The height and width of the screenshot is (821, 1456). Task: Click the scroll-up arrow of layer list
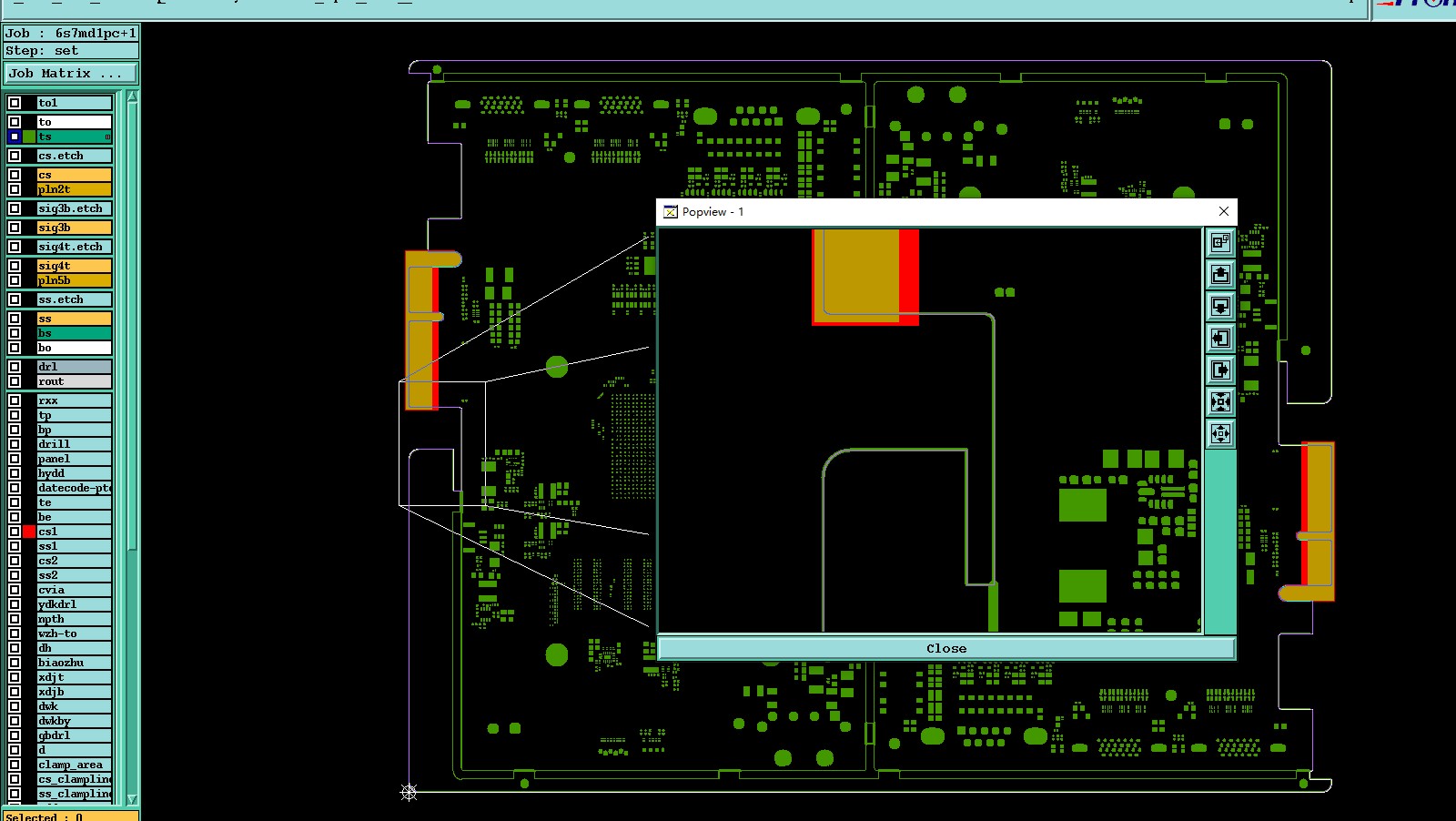(x=132, y=96)
